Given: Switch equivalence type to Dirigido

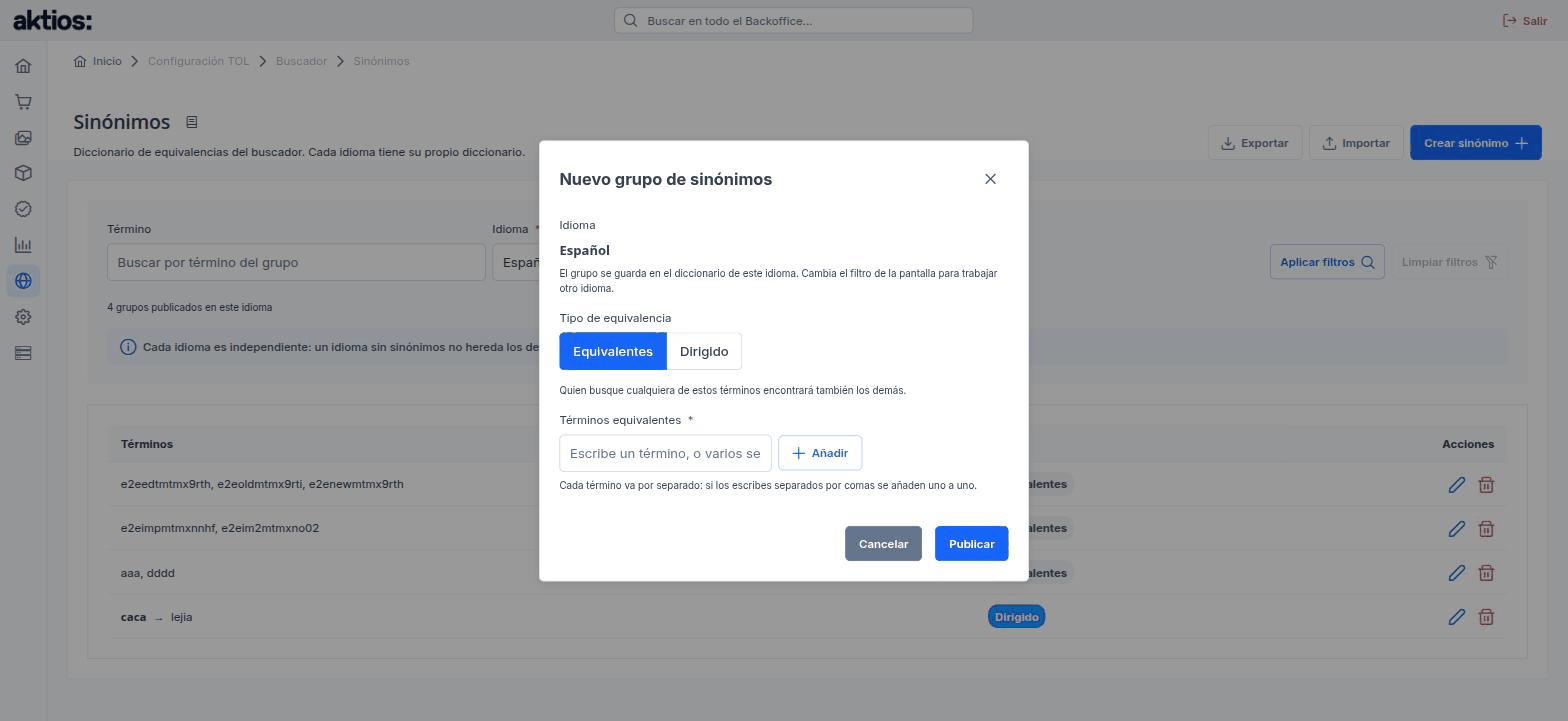Looking at the screenshot, I should (704, 351).
